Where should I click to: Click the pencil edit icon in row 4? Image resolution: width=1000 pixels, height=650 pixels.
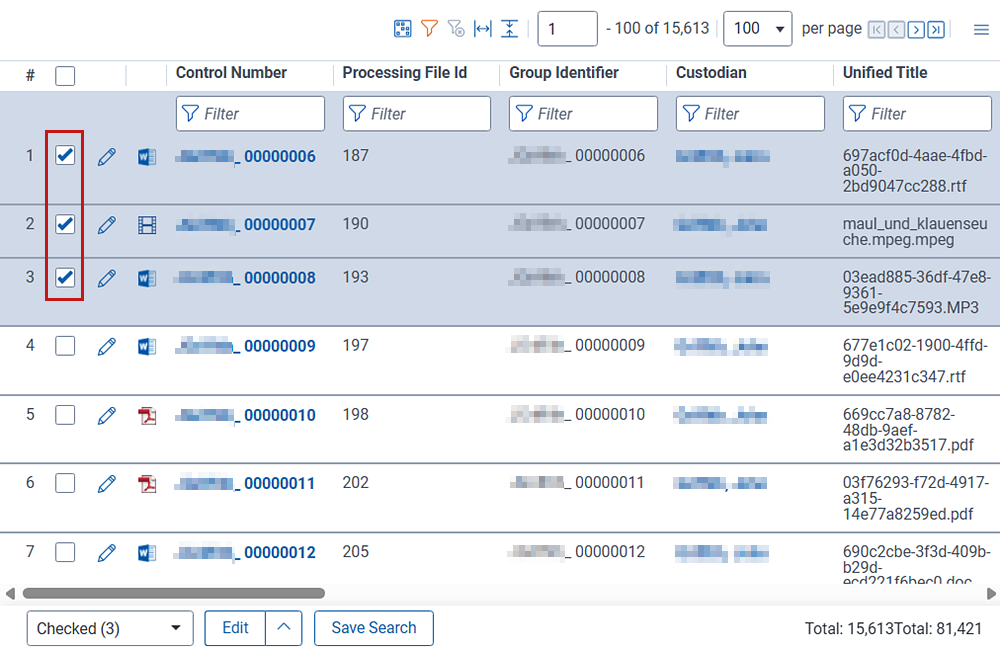(107, 347)
